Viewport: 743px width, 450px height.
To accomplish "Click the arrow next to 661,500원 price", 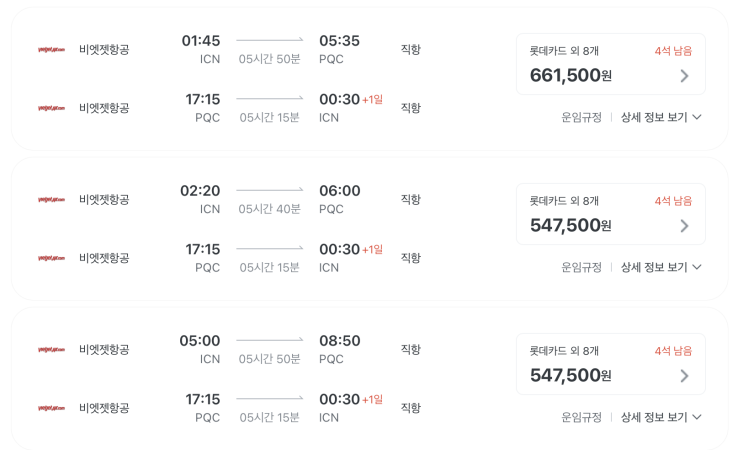I will point(684,76).
